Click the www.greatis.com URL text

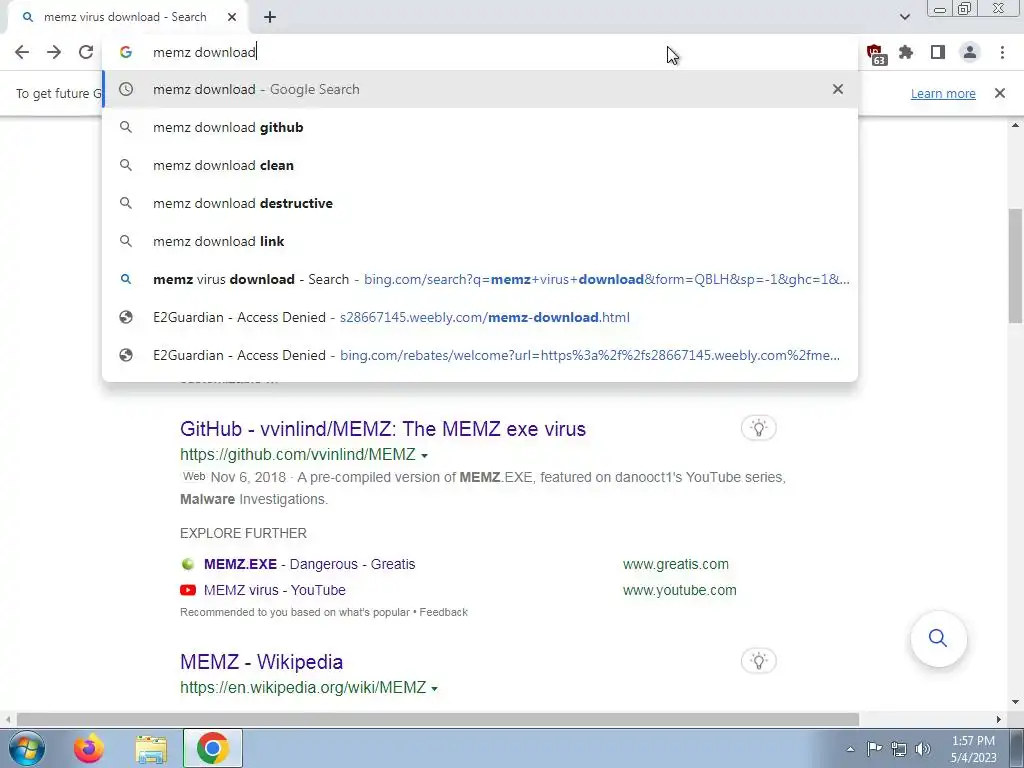675,564
